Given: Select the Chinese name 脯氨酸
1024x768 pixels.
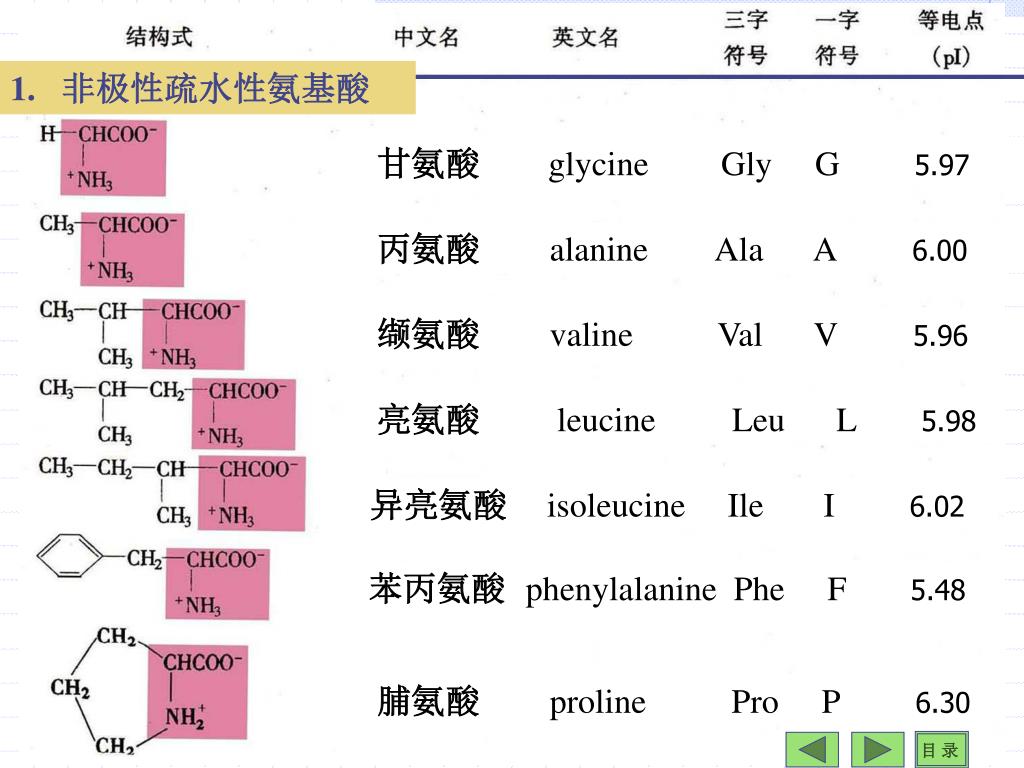Looking at the screenshot, I should (428, 702).
